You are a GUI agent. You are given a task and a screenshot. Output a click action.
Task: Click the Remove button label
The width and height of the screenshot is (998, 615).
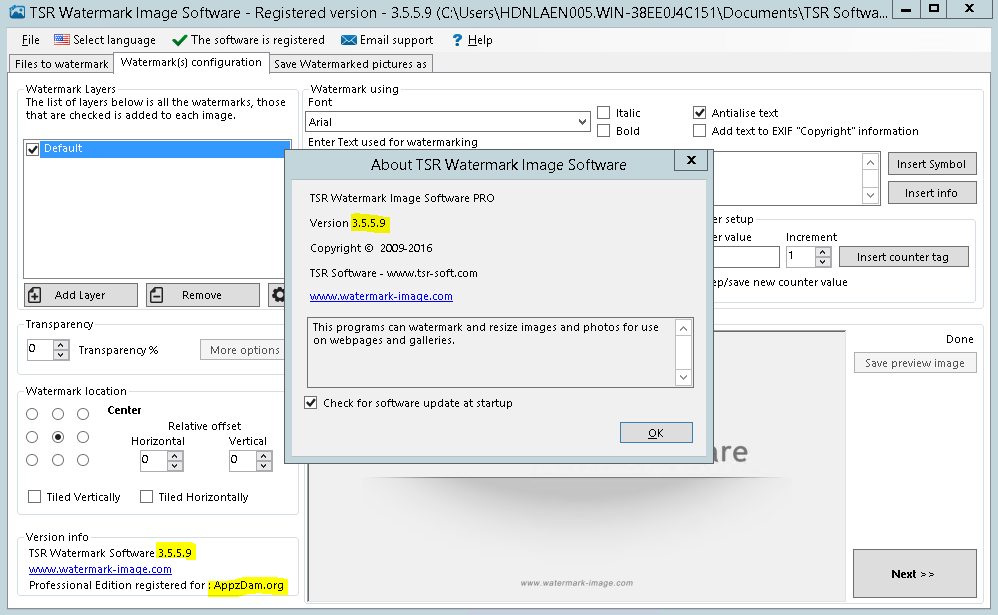click(202, 295)
